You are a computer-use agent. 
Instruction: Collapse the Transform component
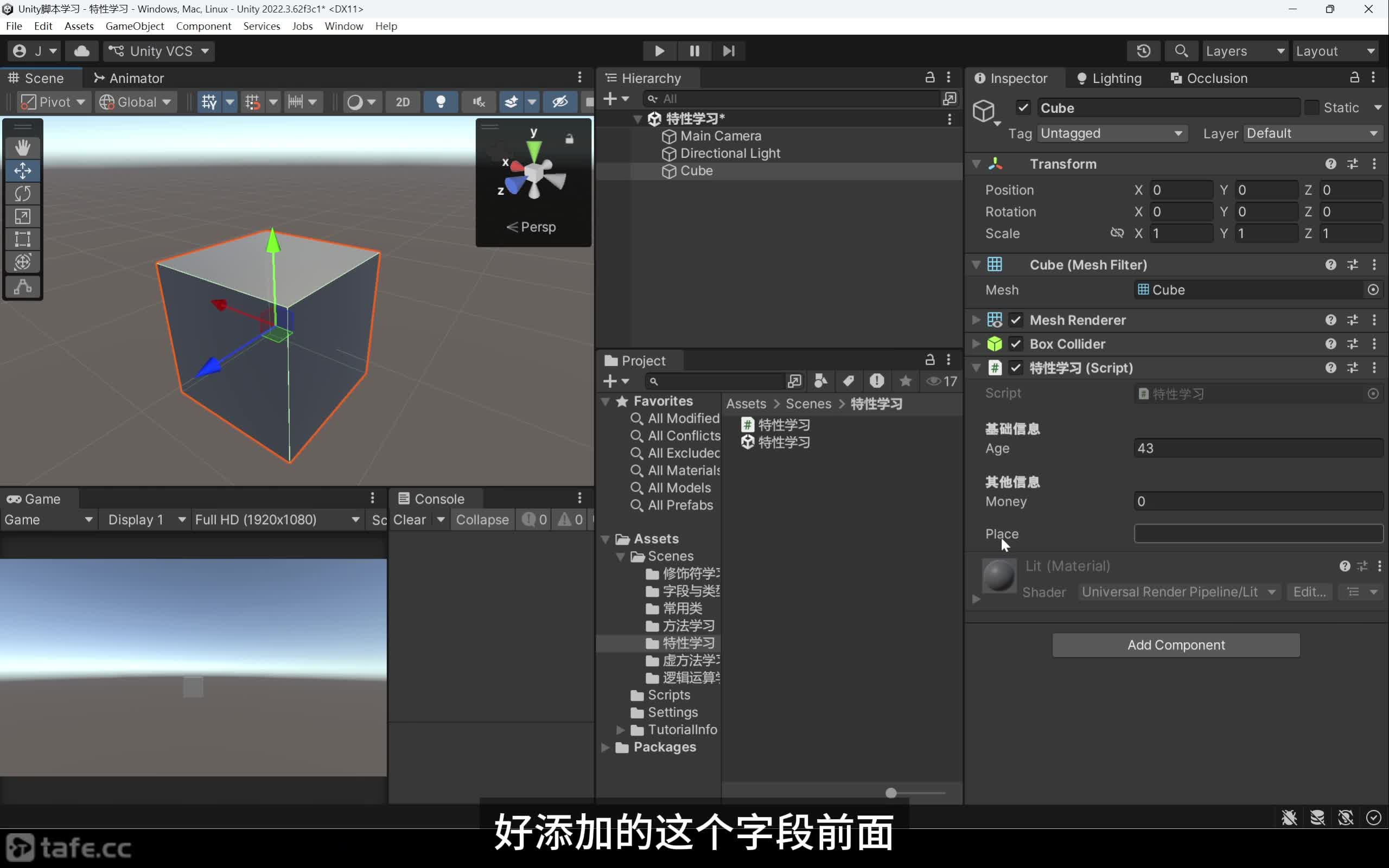click(976, 164)
